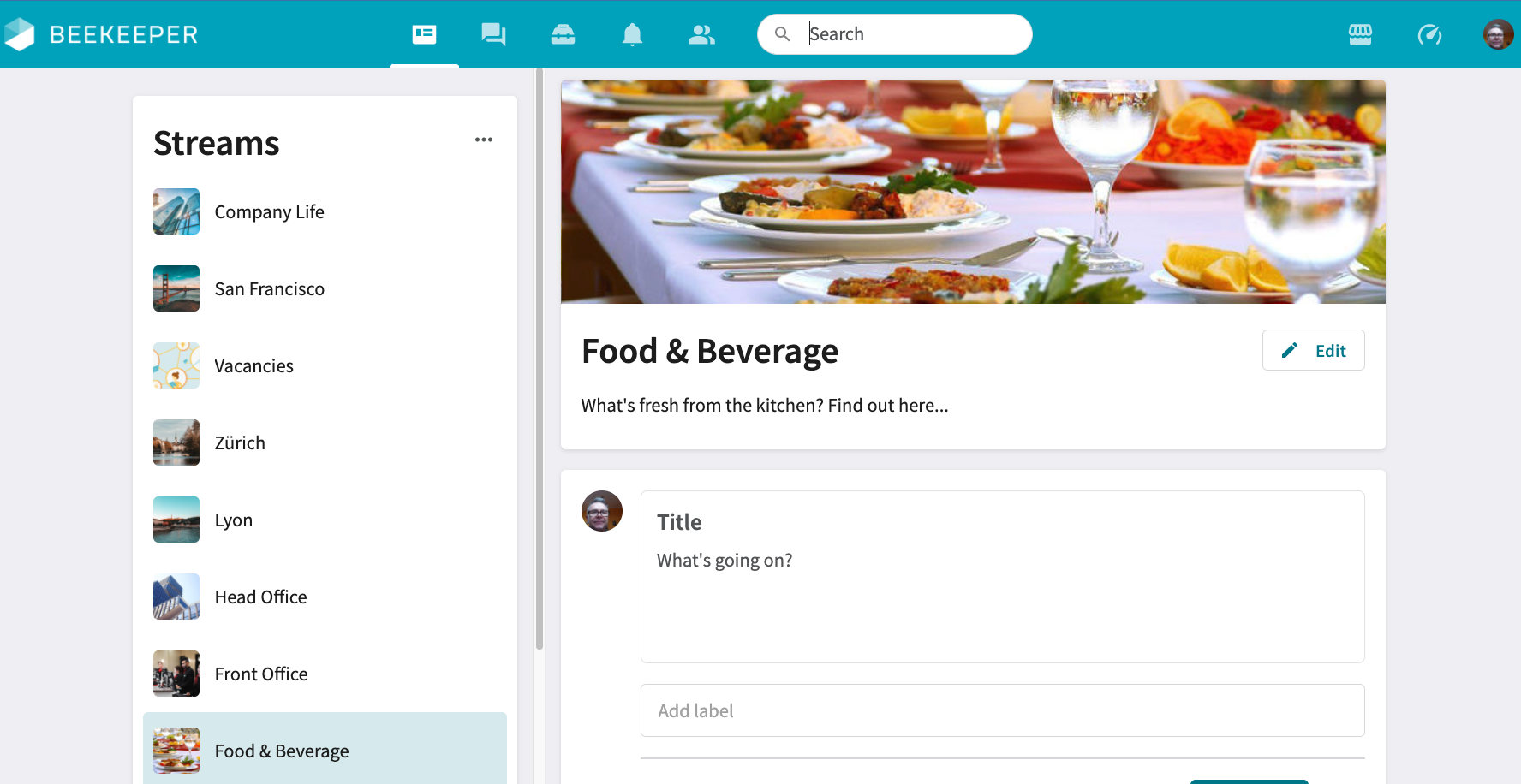Open Streams three-dot options menu

(484, 140)
